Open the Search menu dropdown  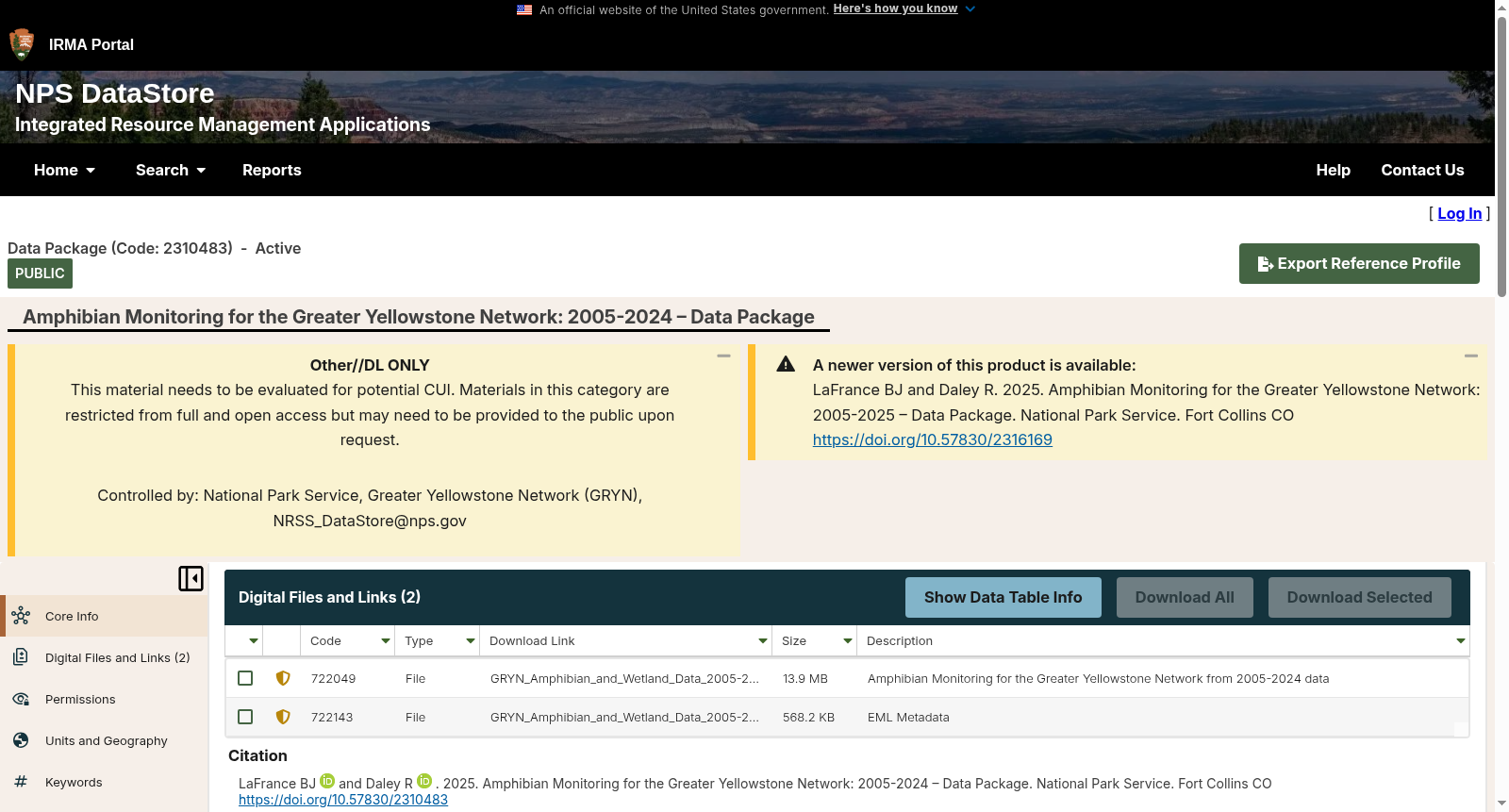tap(171, 170)
